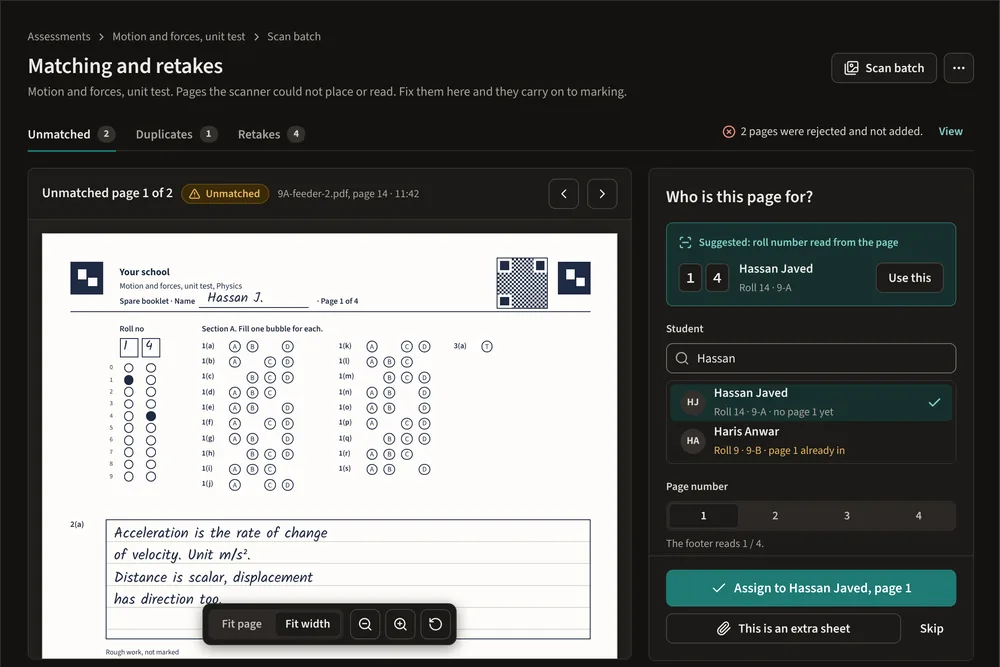This screenshot has height=667, width=1000.
Task: Open Motion and forces, unit test breadcrumb
Action: (179, 37)
